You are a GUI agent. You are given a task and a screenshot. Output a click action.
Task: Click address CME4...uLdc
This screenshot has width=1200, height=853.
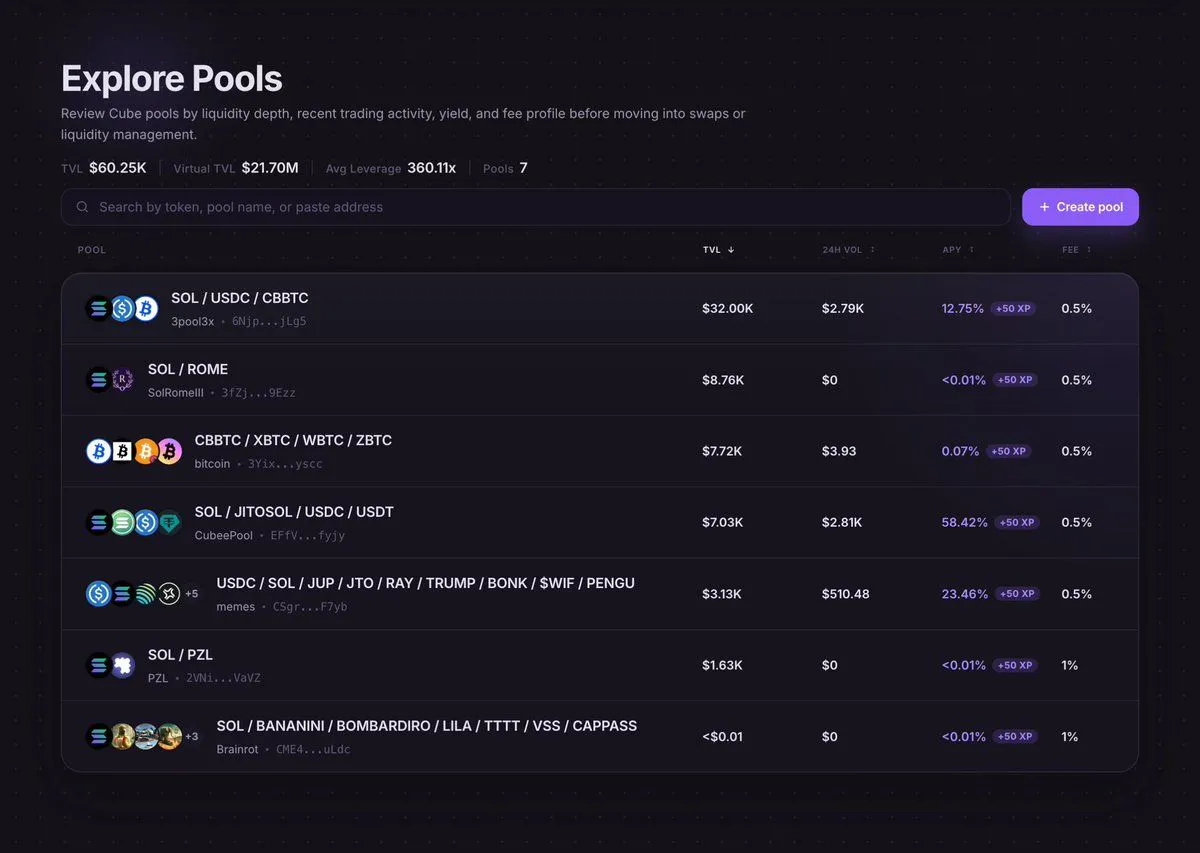(313, 750)
